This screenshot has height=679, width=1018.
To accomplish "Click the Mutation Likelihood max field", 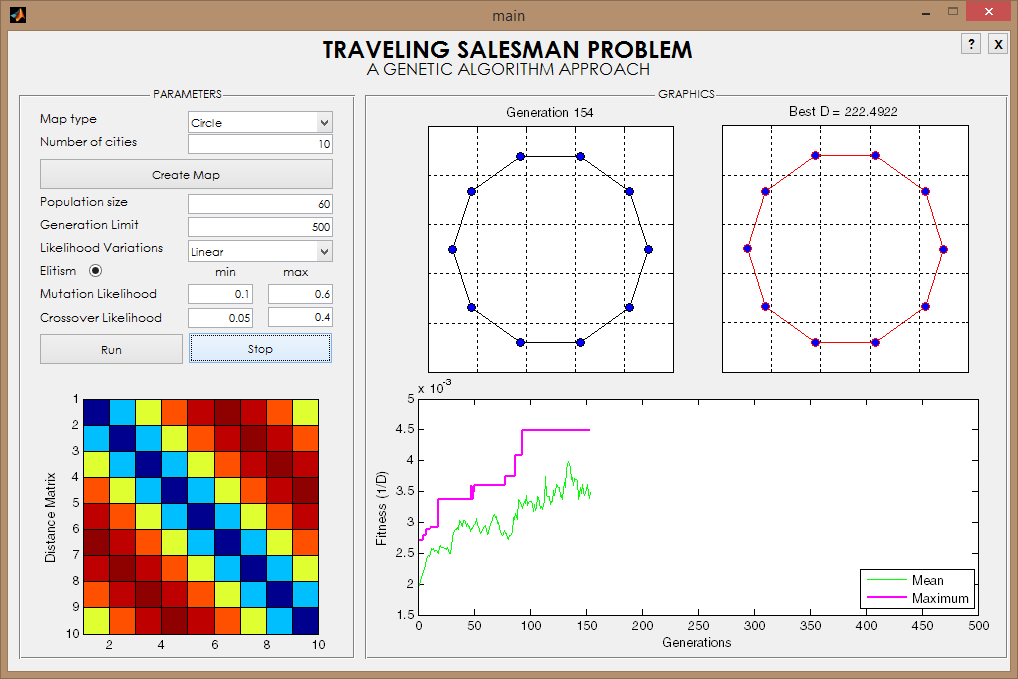I will tap(301, 294).
